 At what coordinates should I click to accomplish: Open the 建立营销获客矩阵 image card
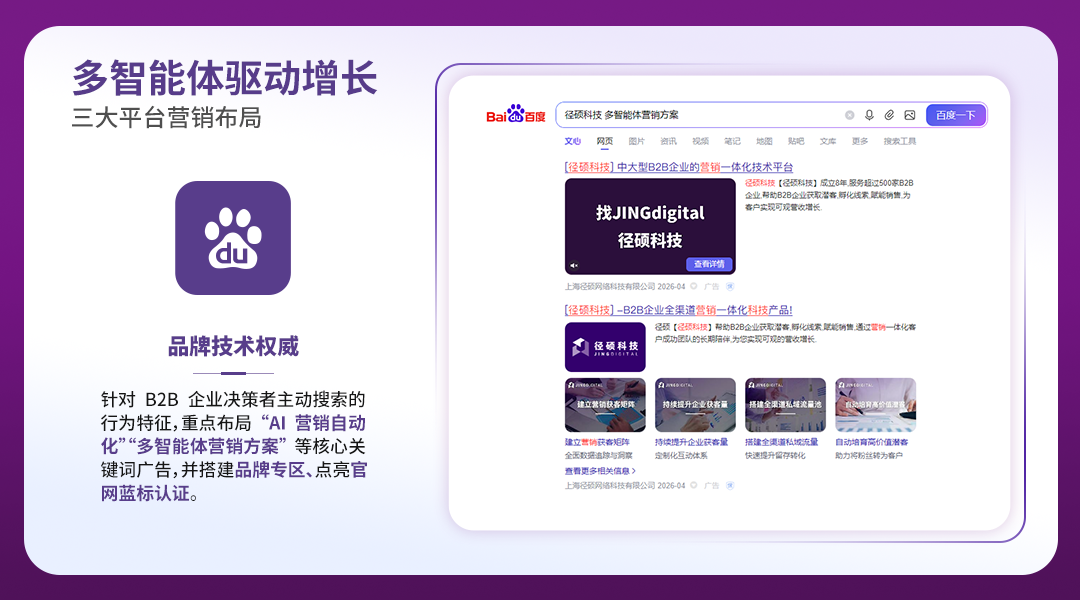click(605, 405)
